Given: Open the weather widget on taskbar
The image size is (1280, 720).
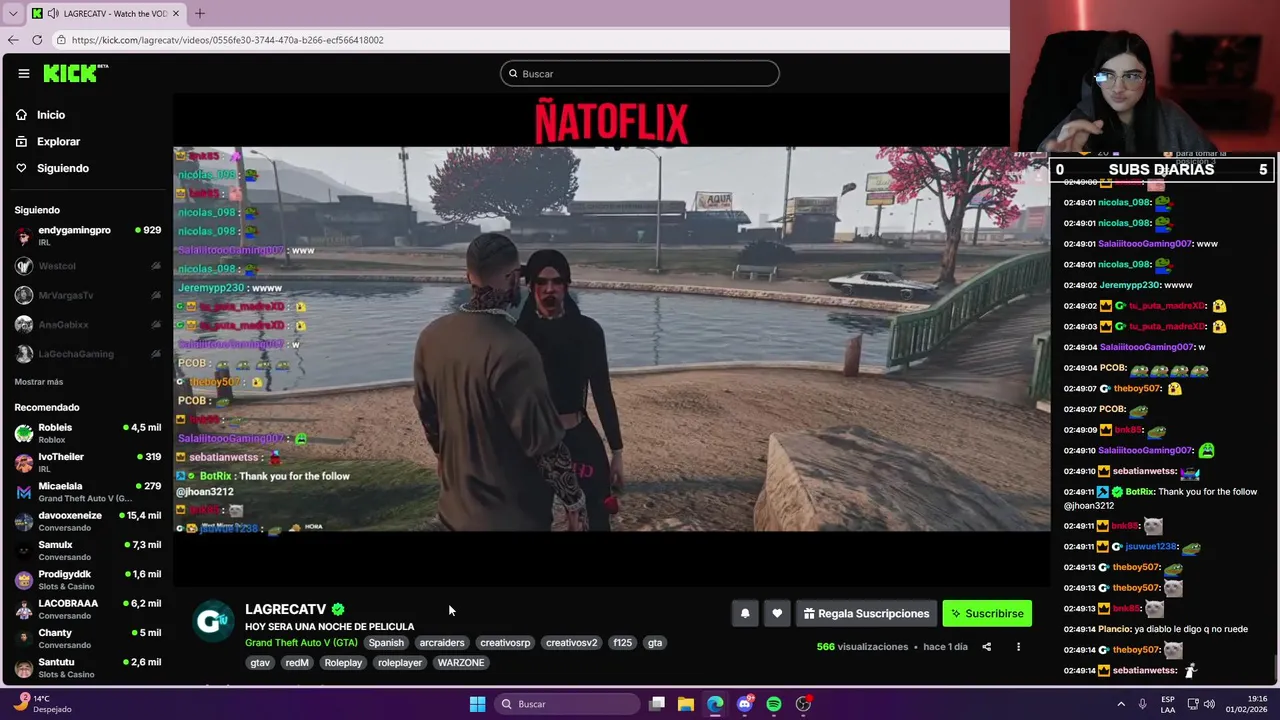Looking at the screenshot, I should [42, 704].
